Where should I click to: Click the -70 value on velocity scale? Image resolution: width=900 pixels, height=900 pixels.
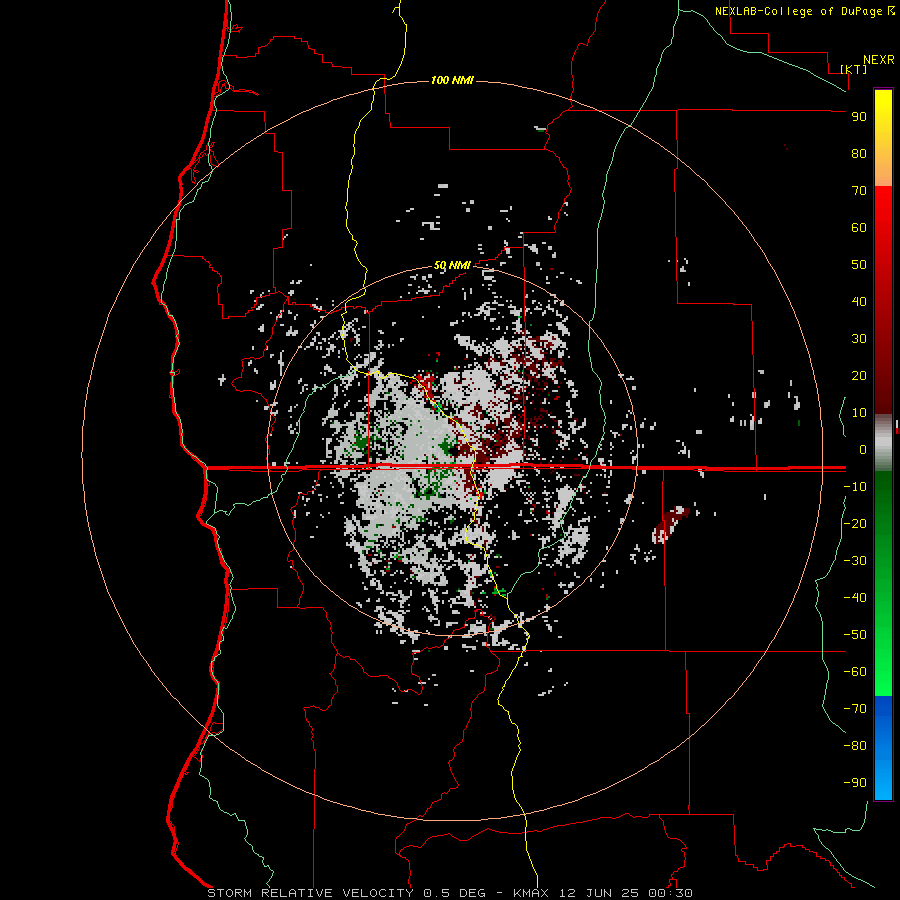click(855, 709)
